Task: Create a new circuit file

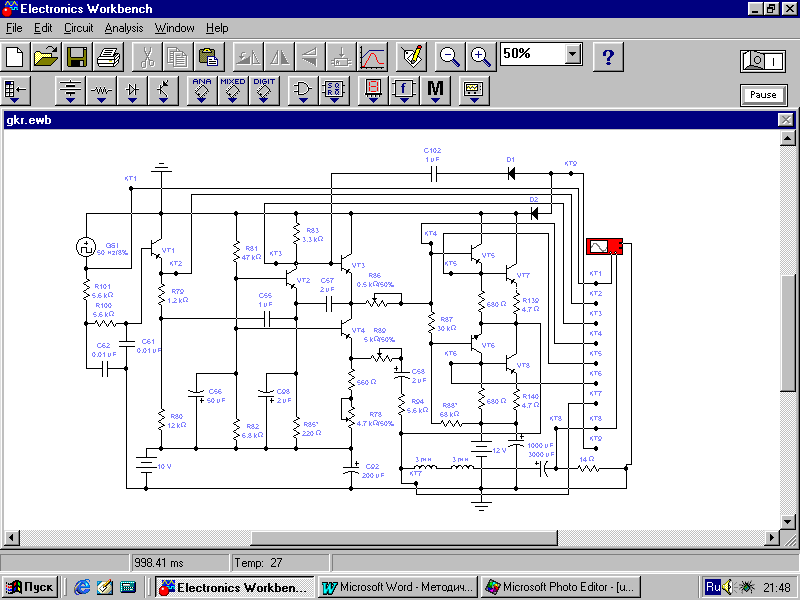Action: 15,56
